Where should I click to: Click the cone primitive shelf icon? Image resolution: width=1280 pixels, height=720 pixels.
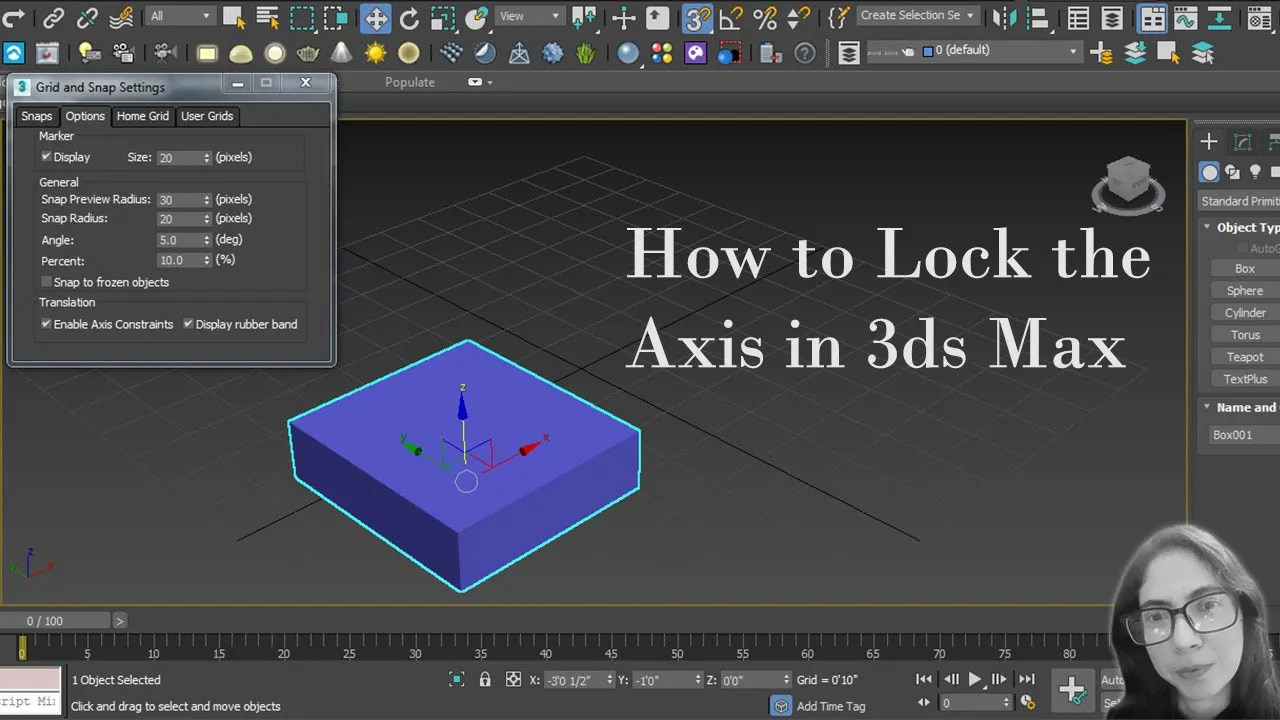[341, 53]
